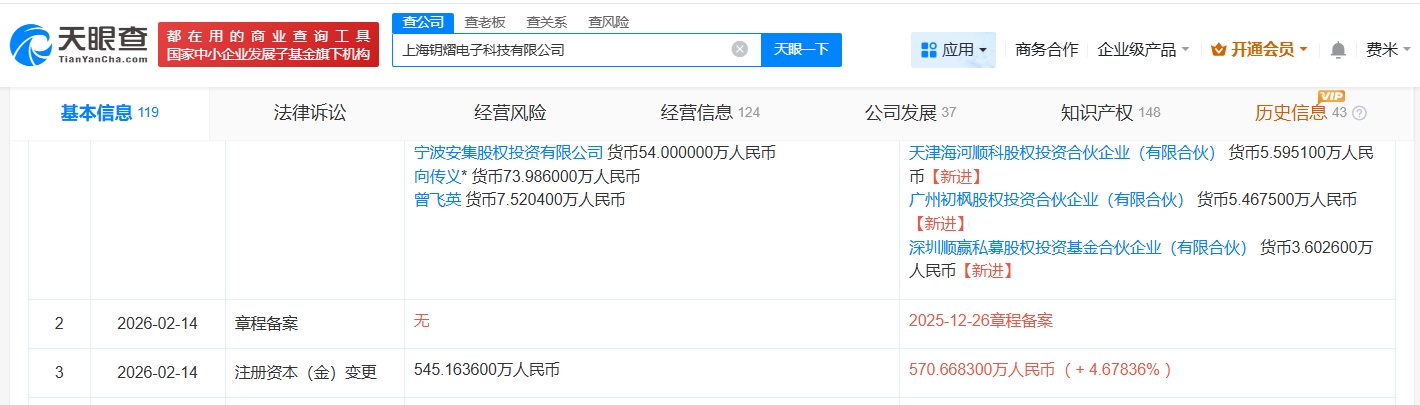The height and width of the screenshot is (405, 1420).
Task: Open the 法律诉讼 tab
Action: pos(310,113)
